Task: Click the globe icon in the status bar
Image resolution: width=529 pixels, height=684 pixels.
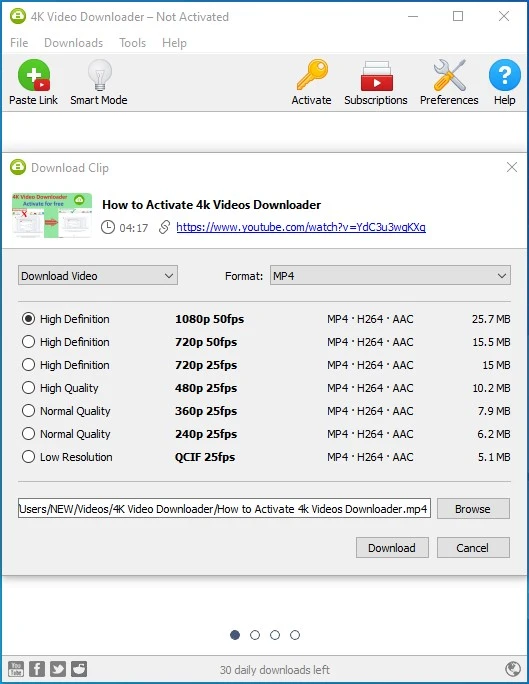Action: coord(512,668)
